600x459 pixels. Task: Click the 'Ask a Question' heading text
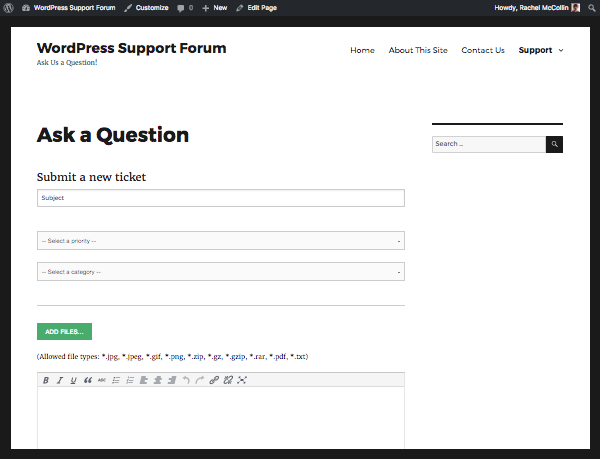(113, 135)
